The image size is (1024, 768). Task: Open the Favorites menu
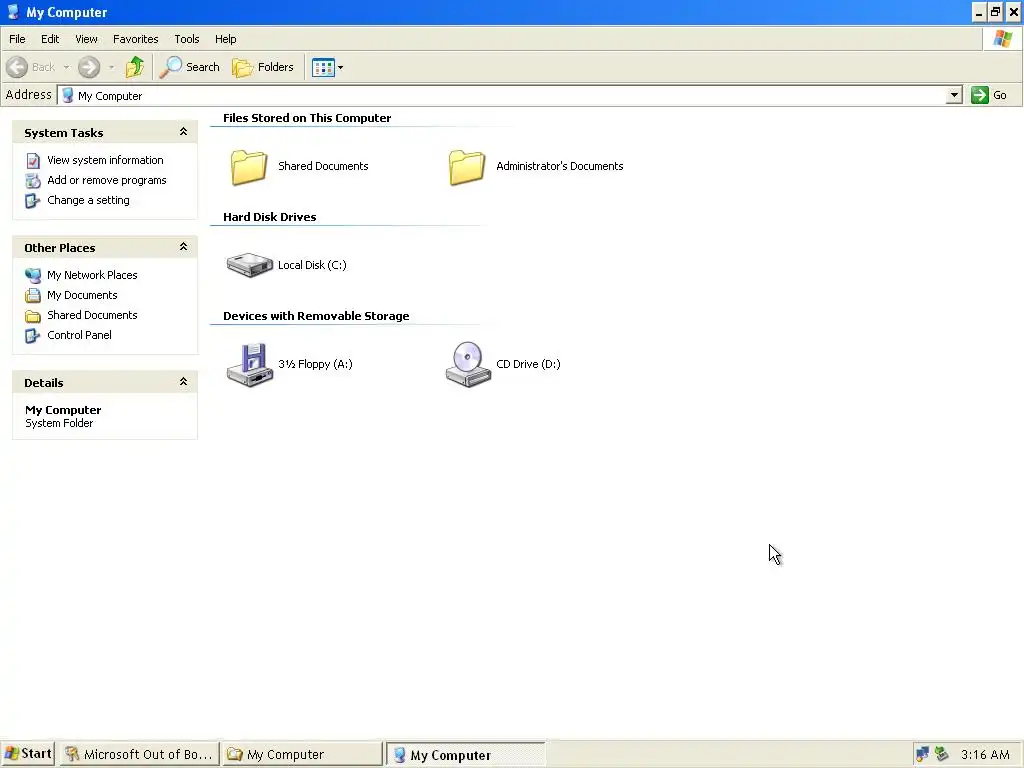[x=135, y=39]
